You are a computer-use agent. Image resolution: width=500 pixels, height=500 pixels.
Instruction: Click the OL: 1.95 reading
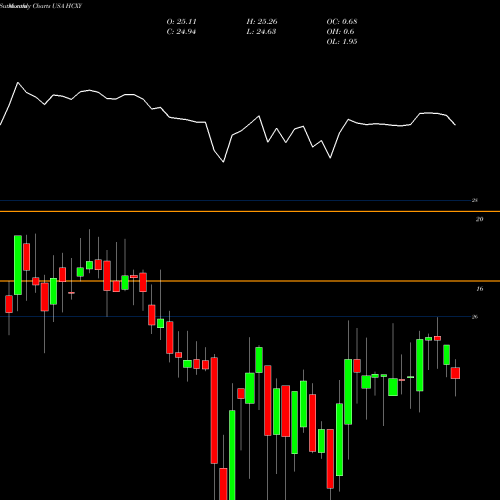tap(342, 42)
